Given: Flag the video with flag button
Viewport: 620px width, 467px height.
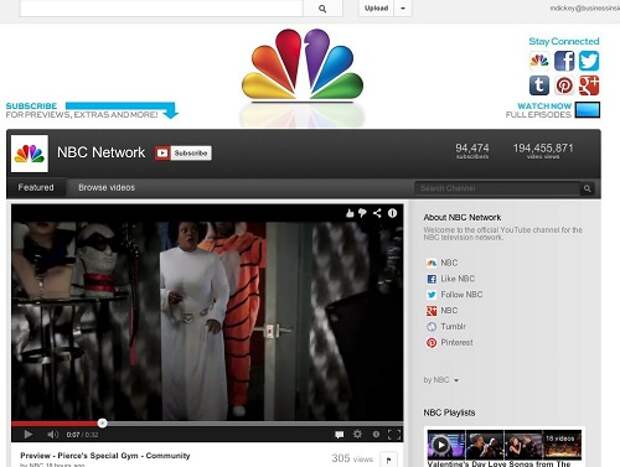Looking at the screenshot, I should (x=388, y=459).
